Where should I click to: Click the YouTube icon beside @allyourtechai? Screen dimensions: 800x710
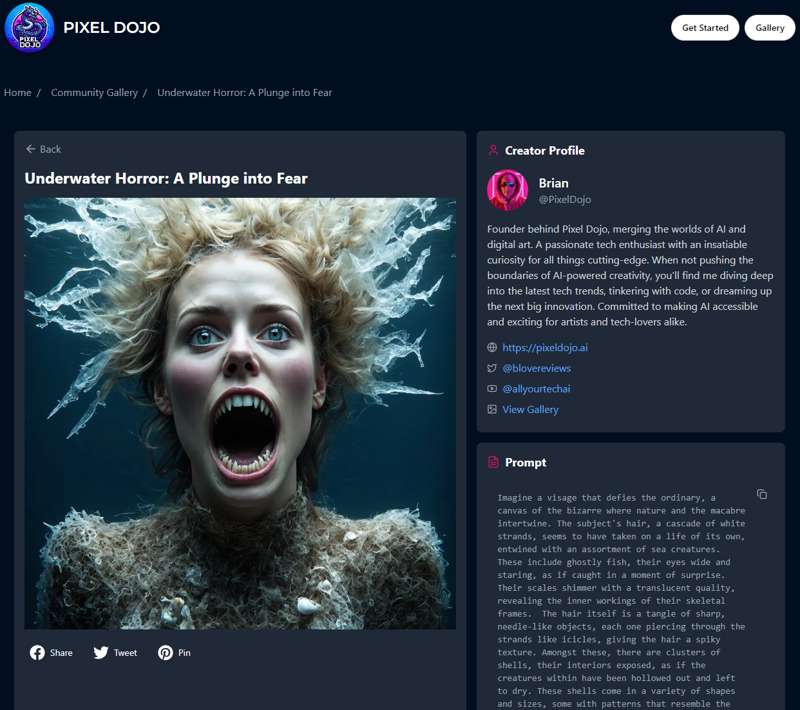coord(492,389)
